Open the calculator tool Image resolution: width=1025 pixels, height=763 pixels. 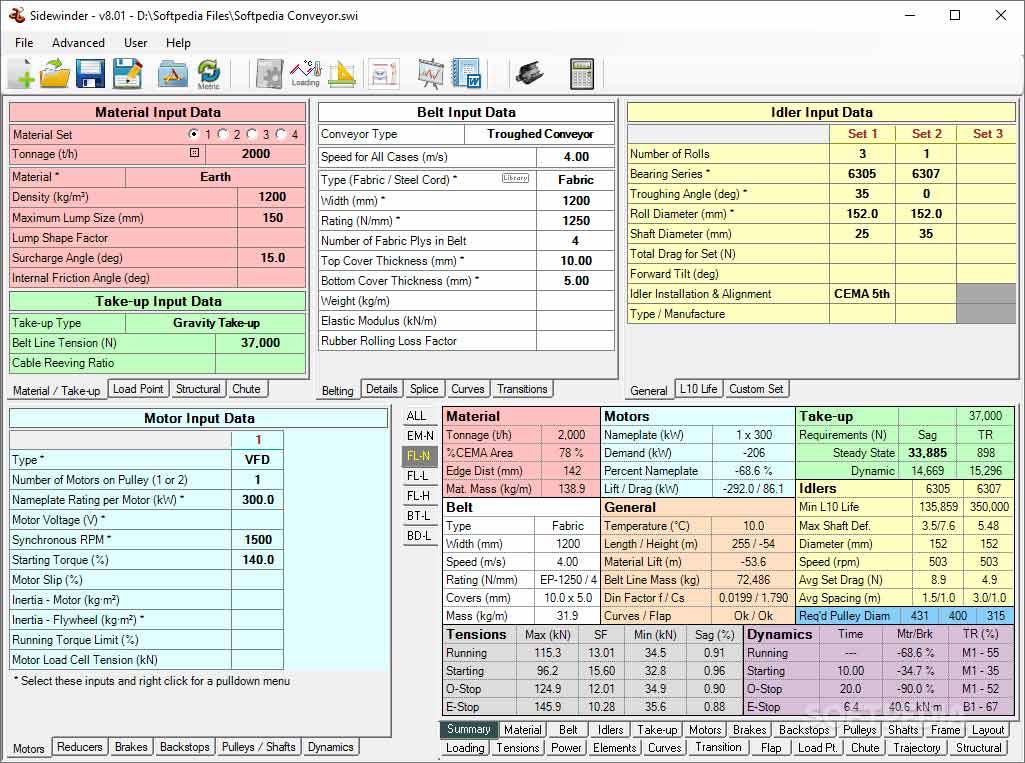tap(583, 74)
